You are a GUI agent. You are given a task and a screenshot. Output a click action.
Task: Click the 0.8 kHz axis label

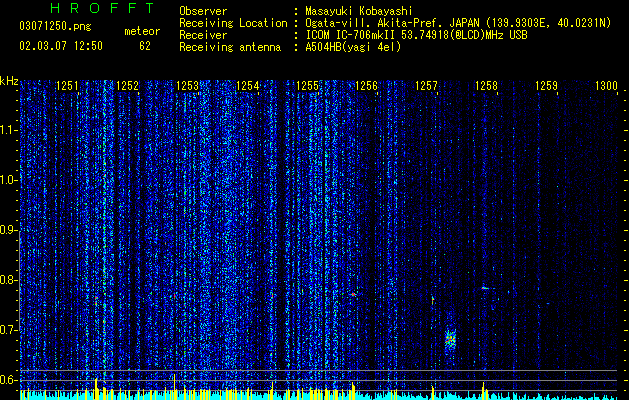point(9,280)
